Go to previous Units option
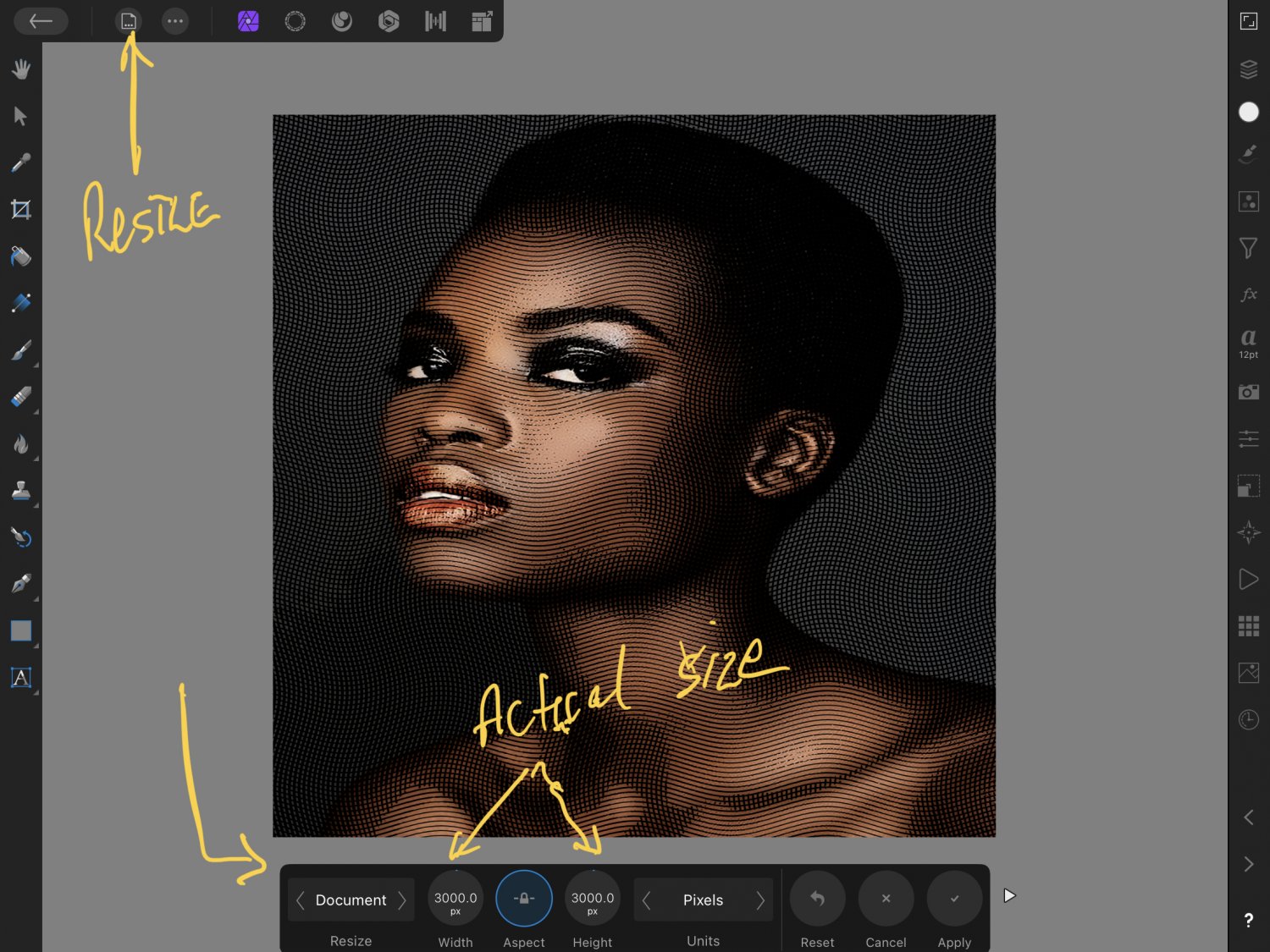Screen dimensions: 1270x952 tap(647, 900)
